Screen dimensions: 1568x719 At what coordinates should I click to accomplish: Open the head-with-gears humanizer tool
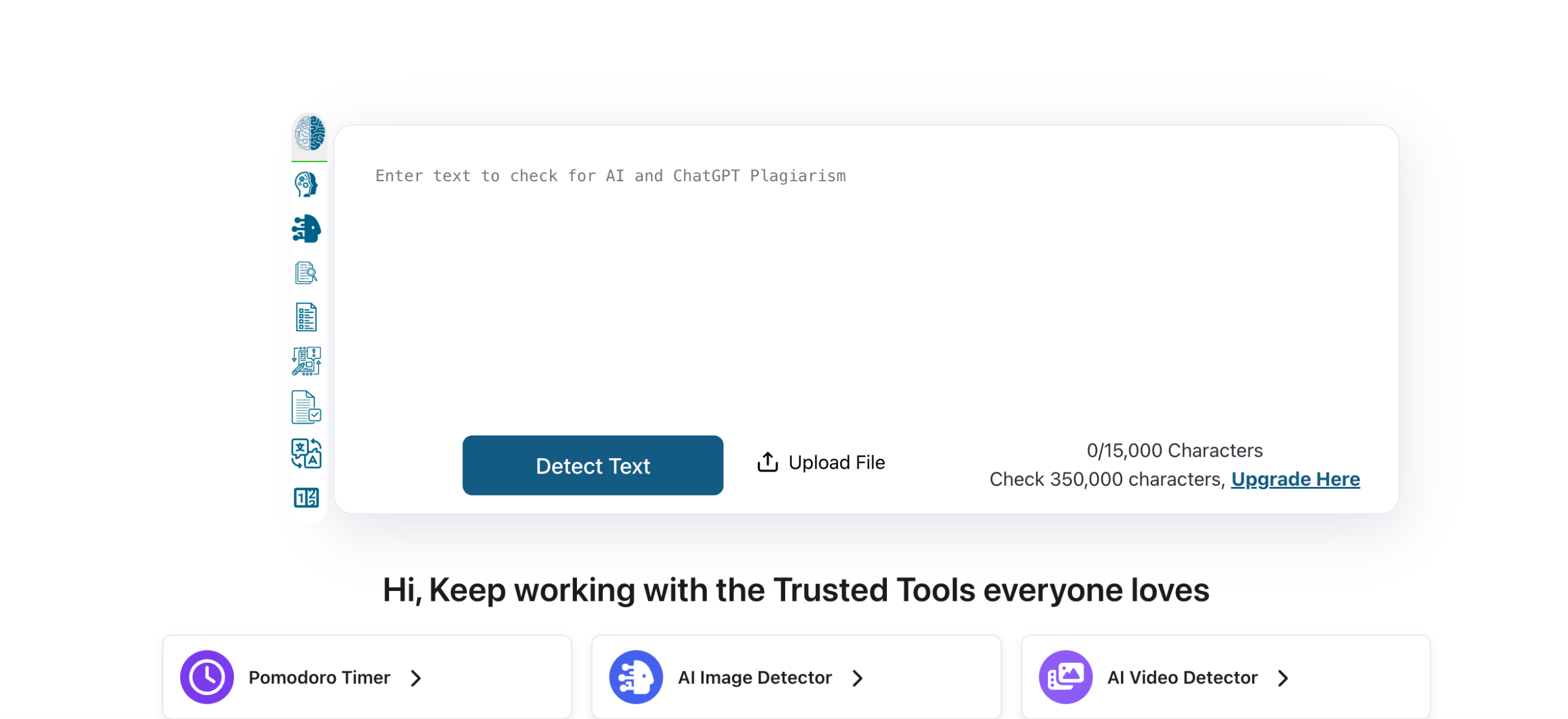[x=306, y=184]
